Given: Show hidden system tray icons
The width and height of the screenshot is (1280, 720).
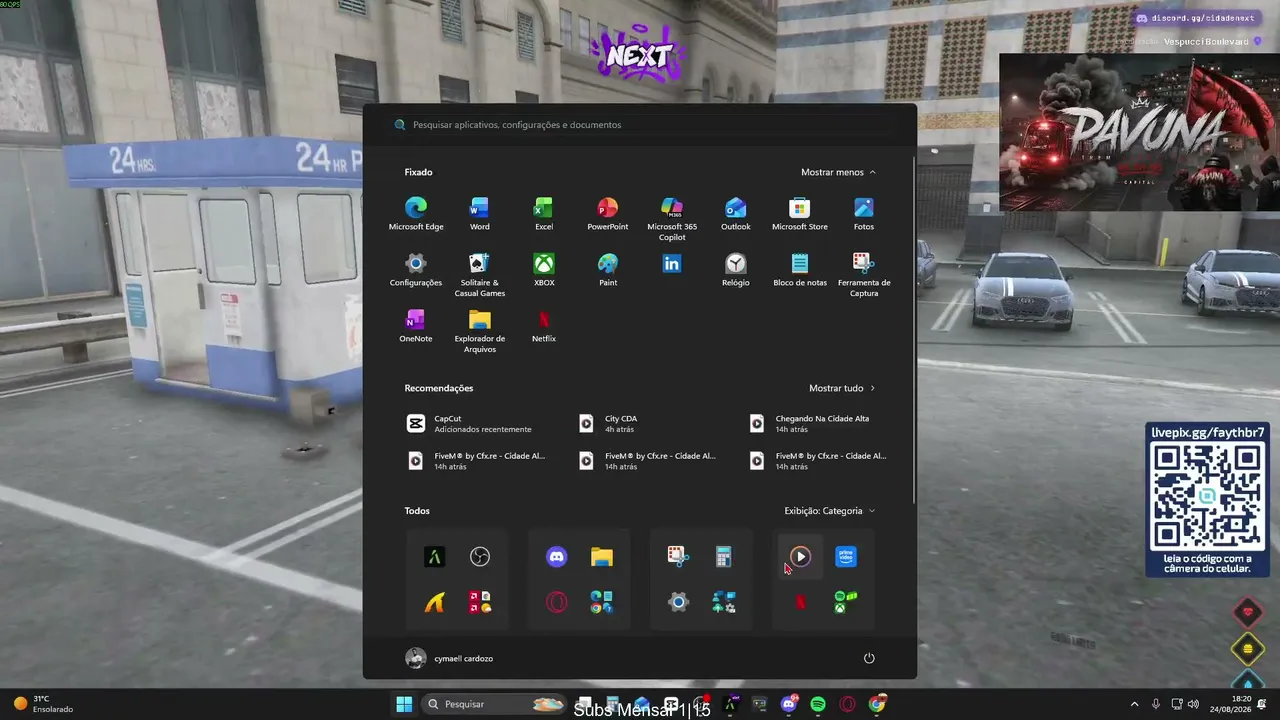Looking at the screenshot, I should click(1134, 704).
